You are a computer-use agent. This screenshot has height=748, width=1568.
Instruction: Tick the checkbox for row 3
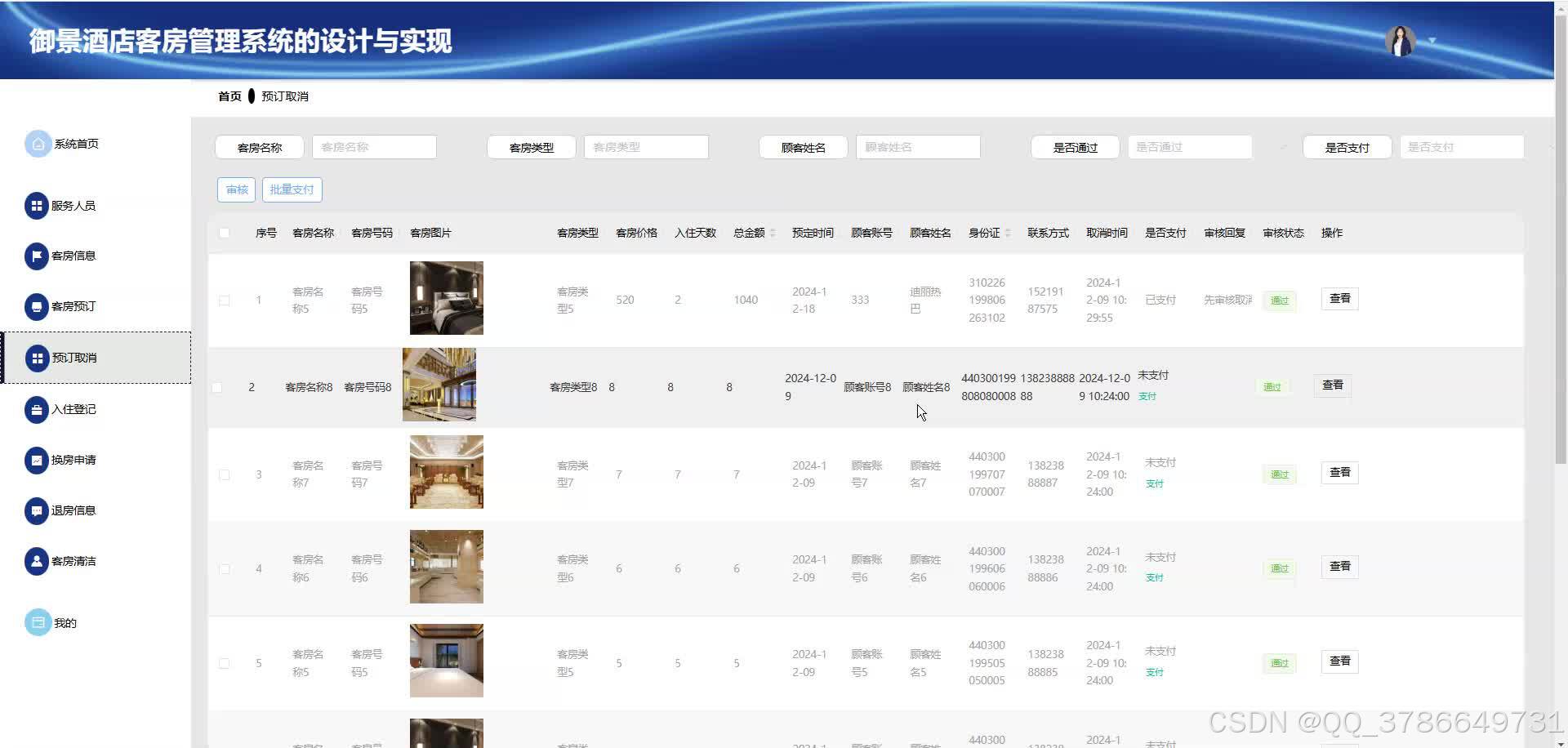point(225,474)
